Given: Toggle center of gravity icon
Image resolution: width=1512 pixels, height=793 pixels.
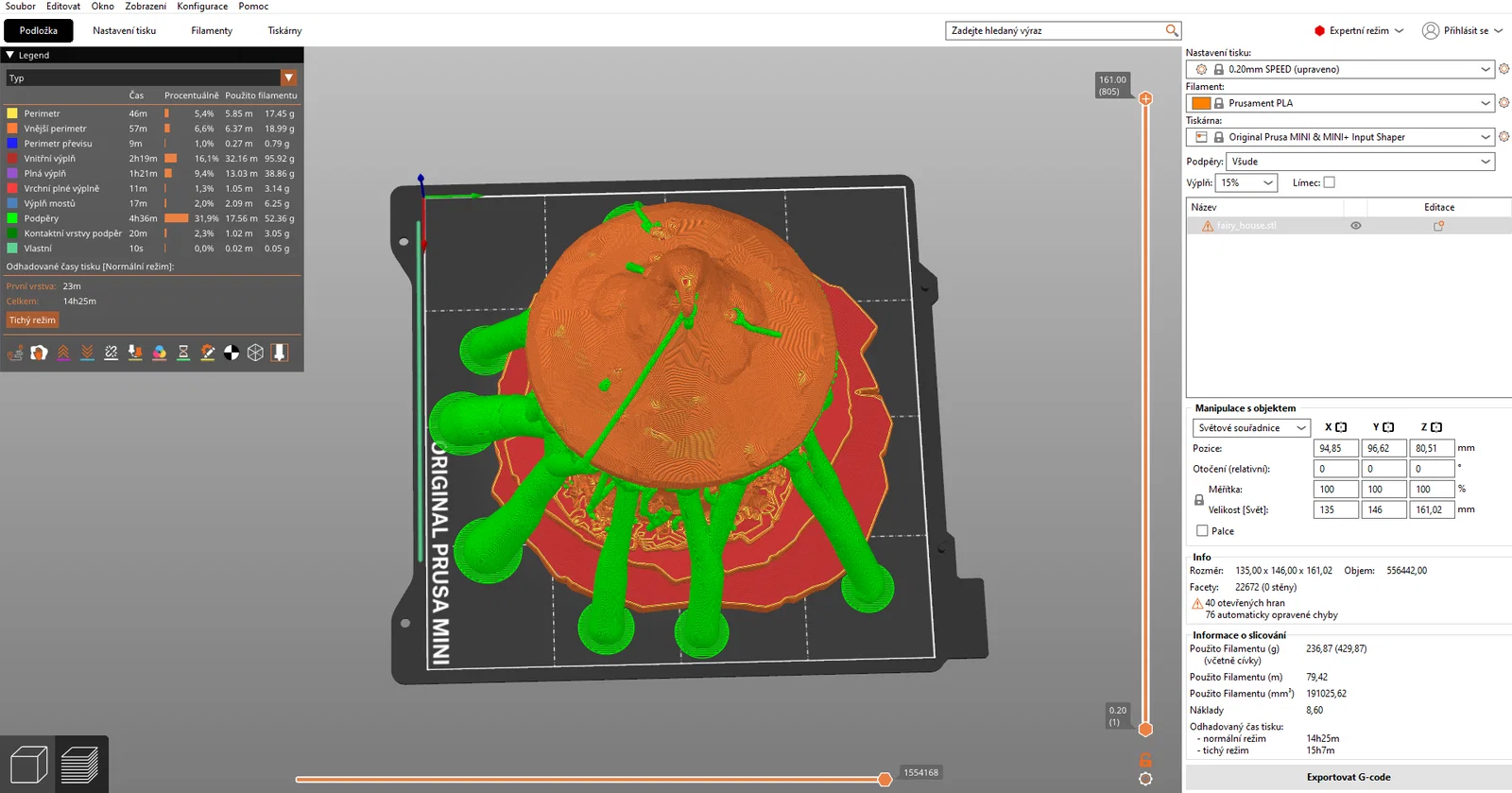Looking at the screenshot, I should [232, 353].
